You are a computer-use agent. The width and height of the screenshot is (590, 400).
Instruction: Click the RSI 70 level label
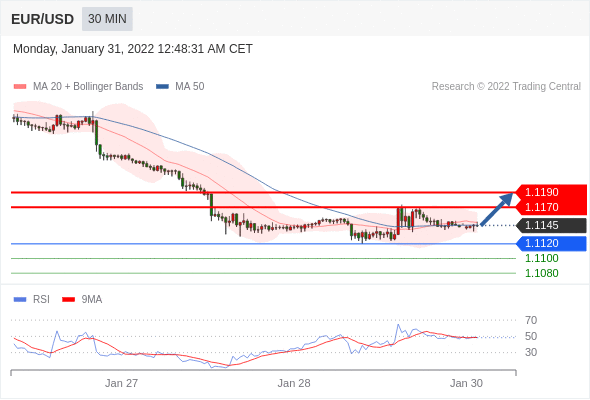(x=531, y=321)
